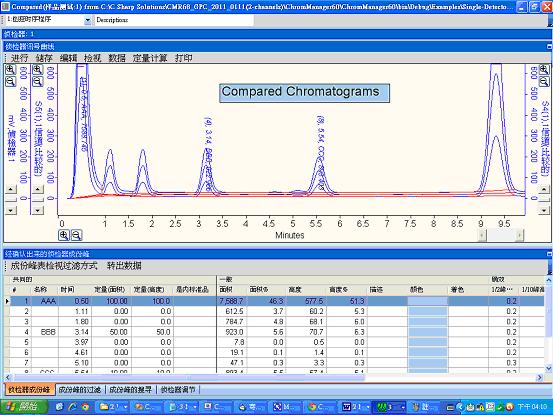The image size is (553, 415).
Task: Open the 检视 menu
Action: 92,58
